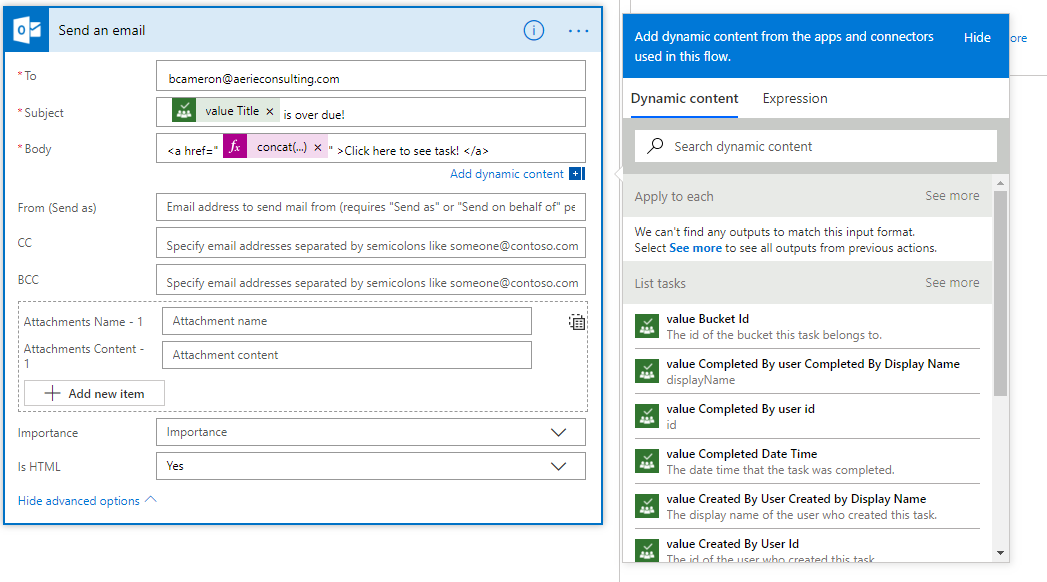The image size is (1047, 582).
Task: Click the plus icon beside Add dynamic content
Action: (x=577, y=174)
